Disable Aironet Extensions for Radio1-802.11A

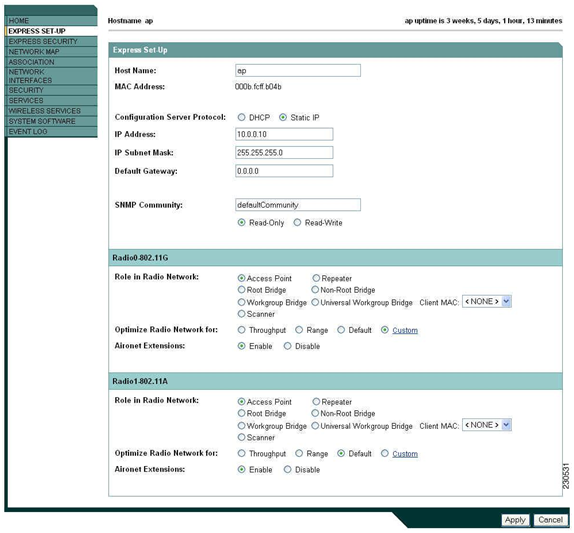tap(288, 469)
